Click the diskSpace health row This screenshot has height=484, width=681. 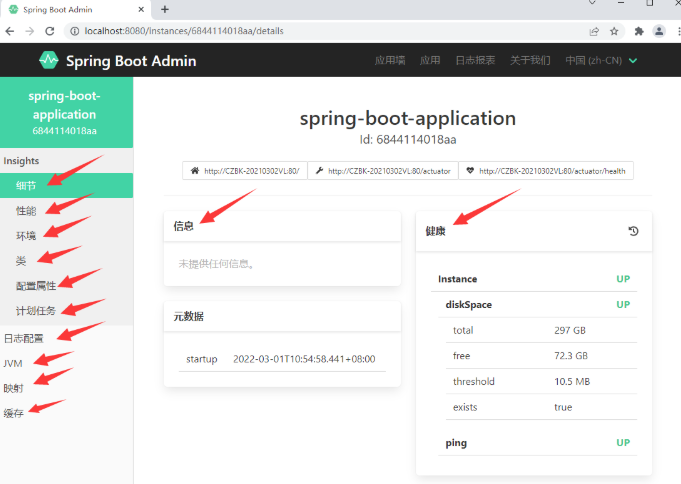coord(538,305)
